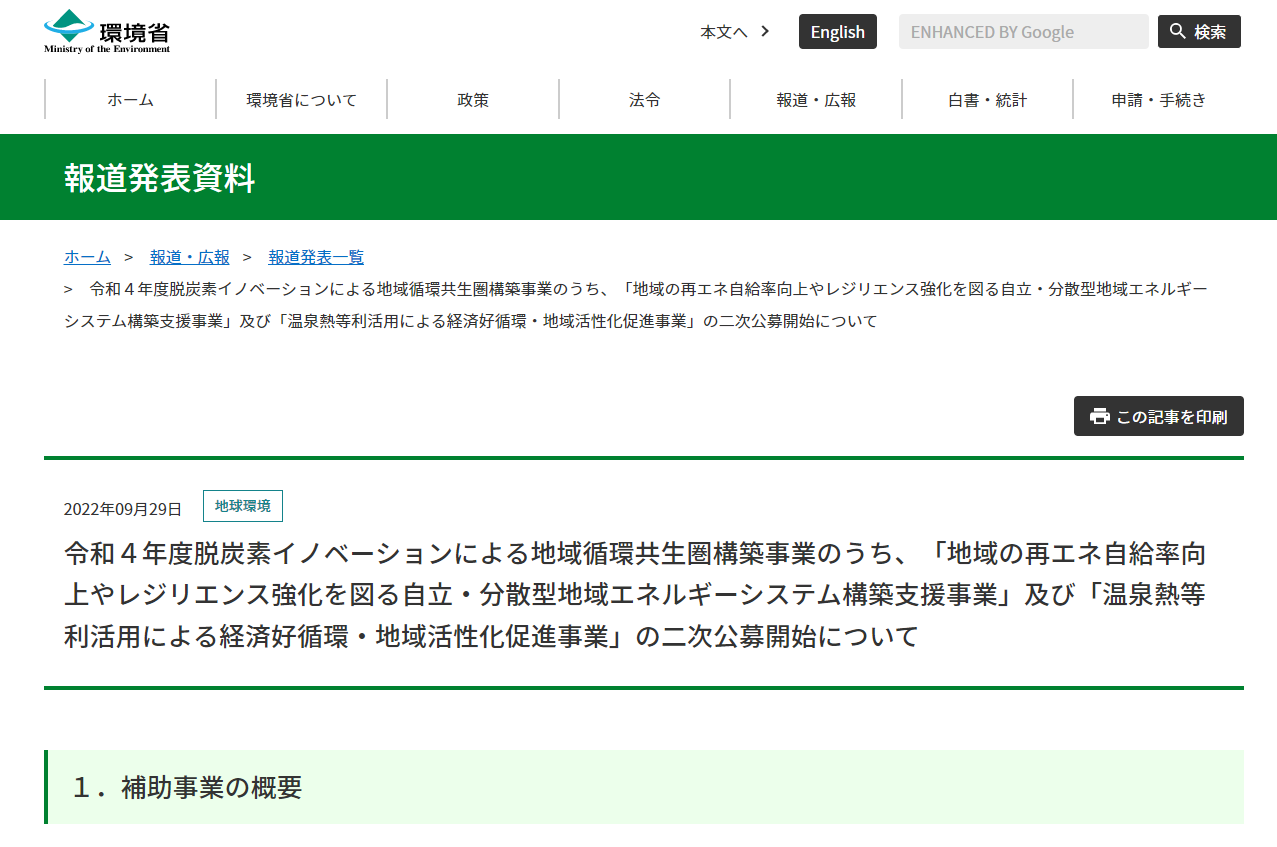
Task: Click the 1．補助事業の概要 section heading
Action: 187,787
